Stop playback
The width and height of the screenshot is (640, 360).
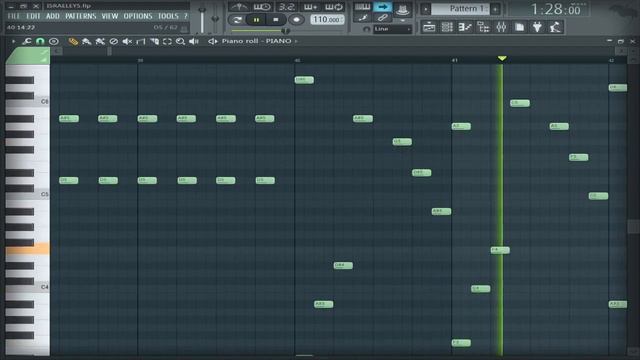(276, 20)
